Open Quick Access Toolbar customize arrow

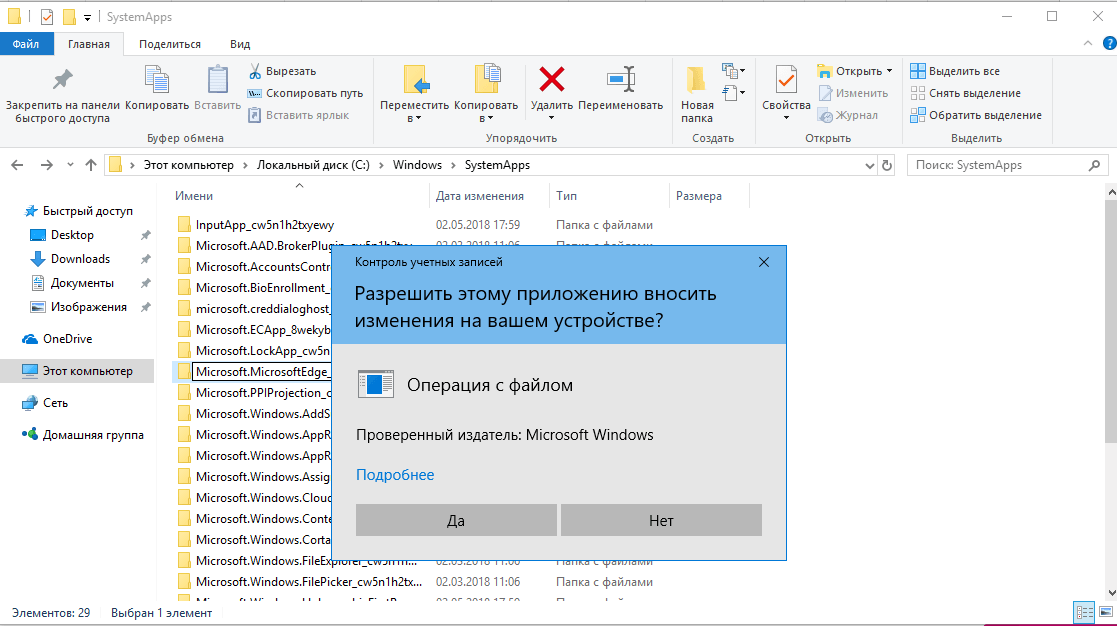pyautogui.click(x=87, y=17)
